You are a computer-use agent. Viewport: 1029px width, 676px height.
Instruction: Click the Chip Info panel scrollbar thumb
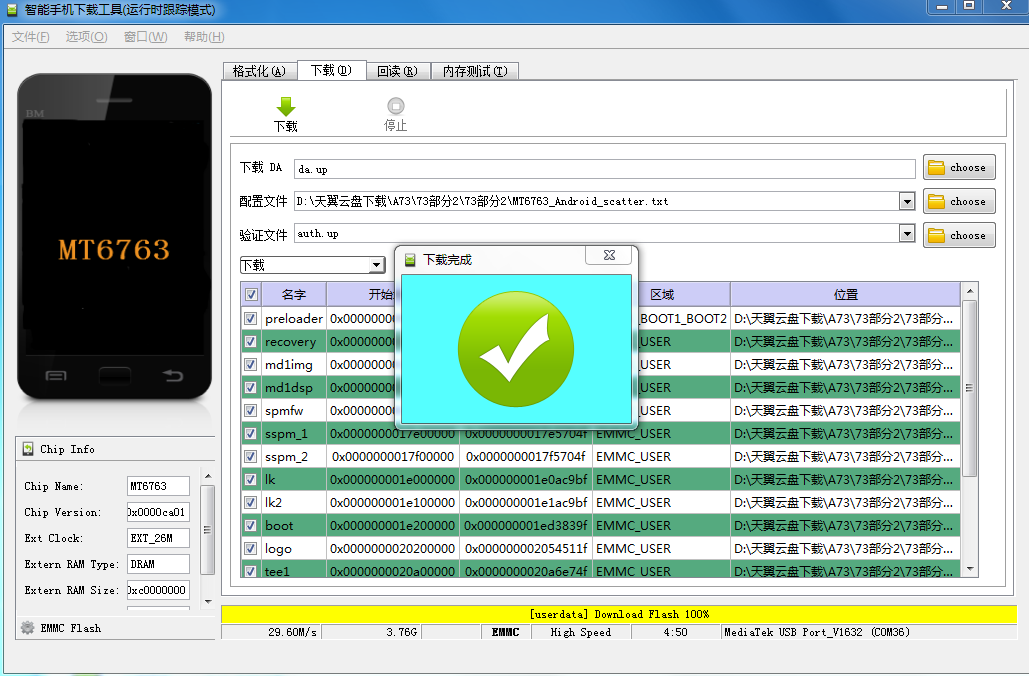click(207, 530)
